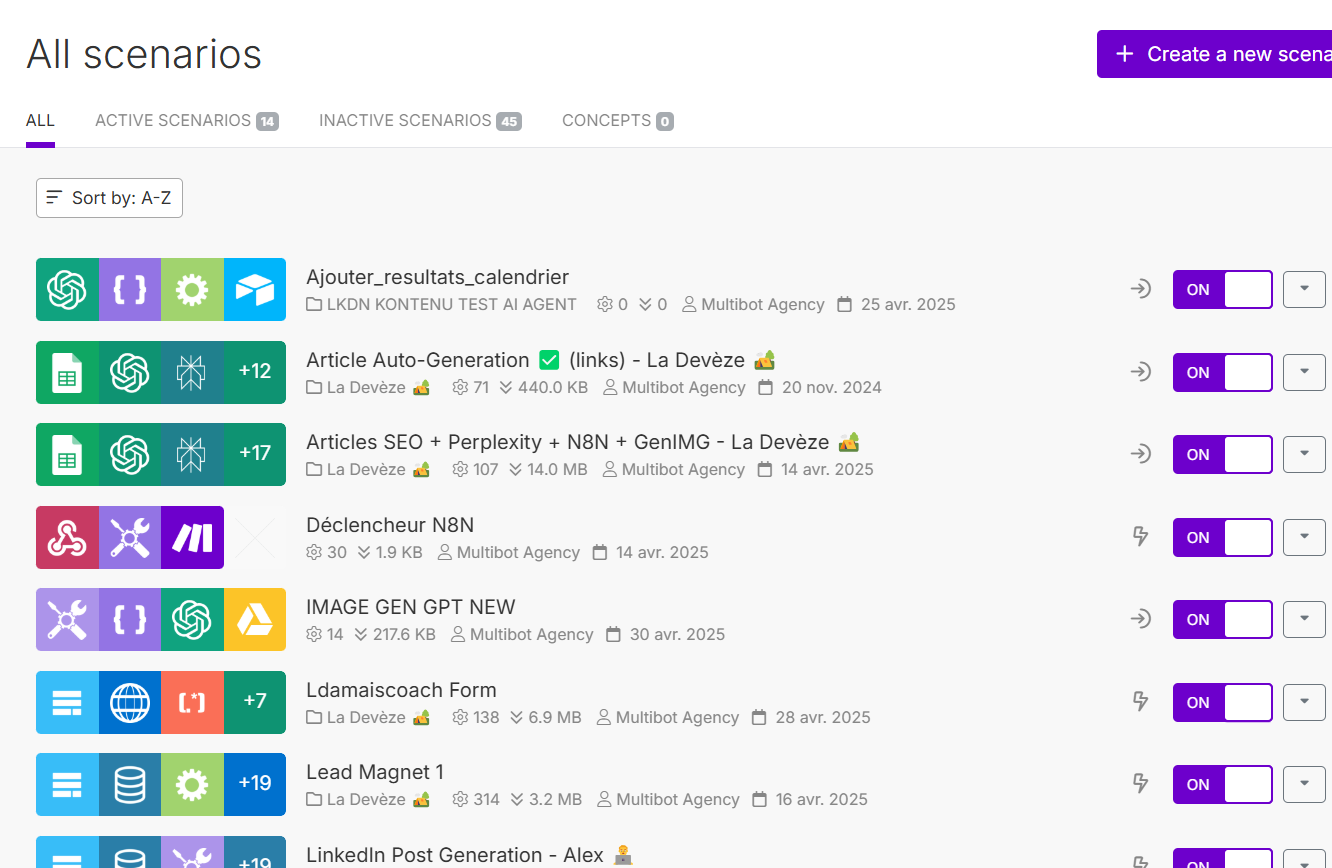Image resolution: width=1332 pixels, height=868 pixels.
Task: Click Google Sheets icon on Article Auto-Generation
Action: tap(67, 373)
